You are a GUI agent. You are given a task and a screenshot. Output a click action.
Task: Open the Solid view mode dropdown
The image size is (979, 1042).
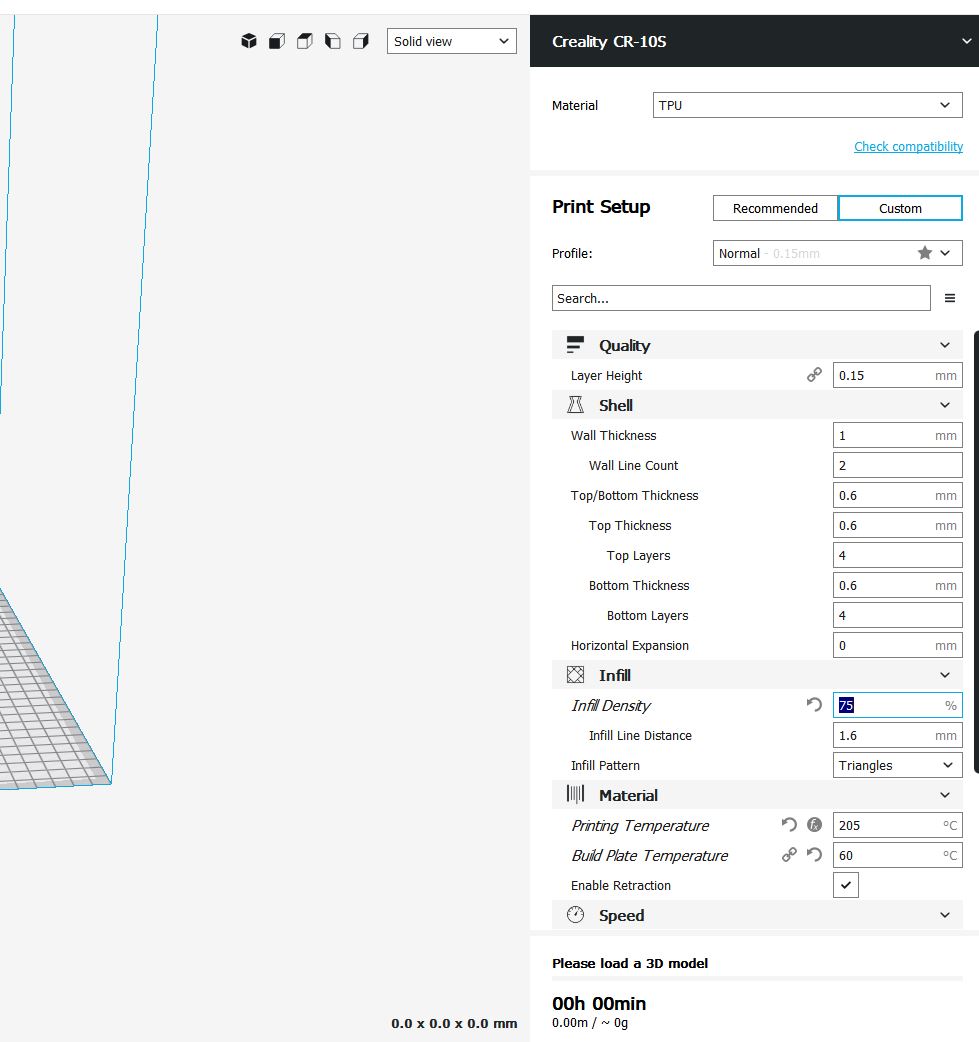click(x=451, y=41)
